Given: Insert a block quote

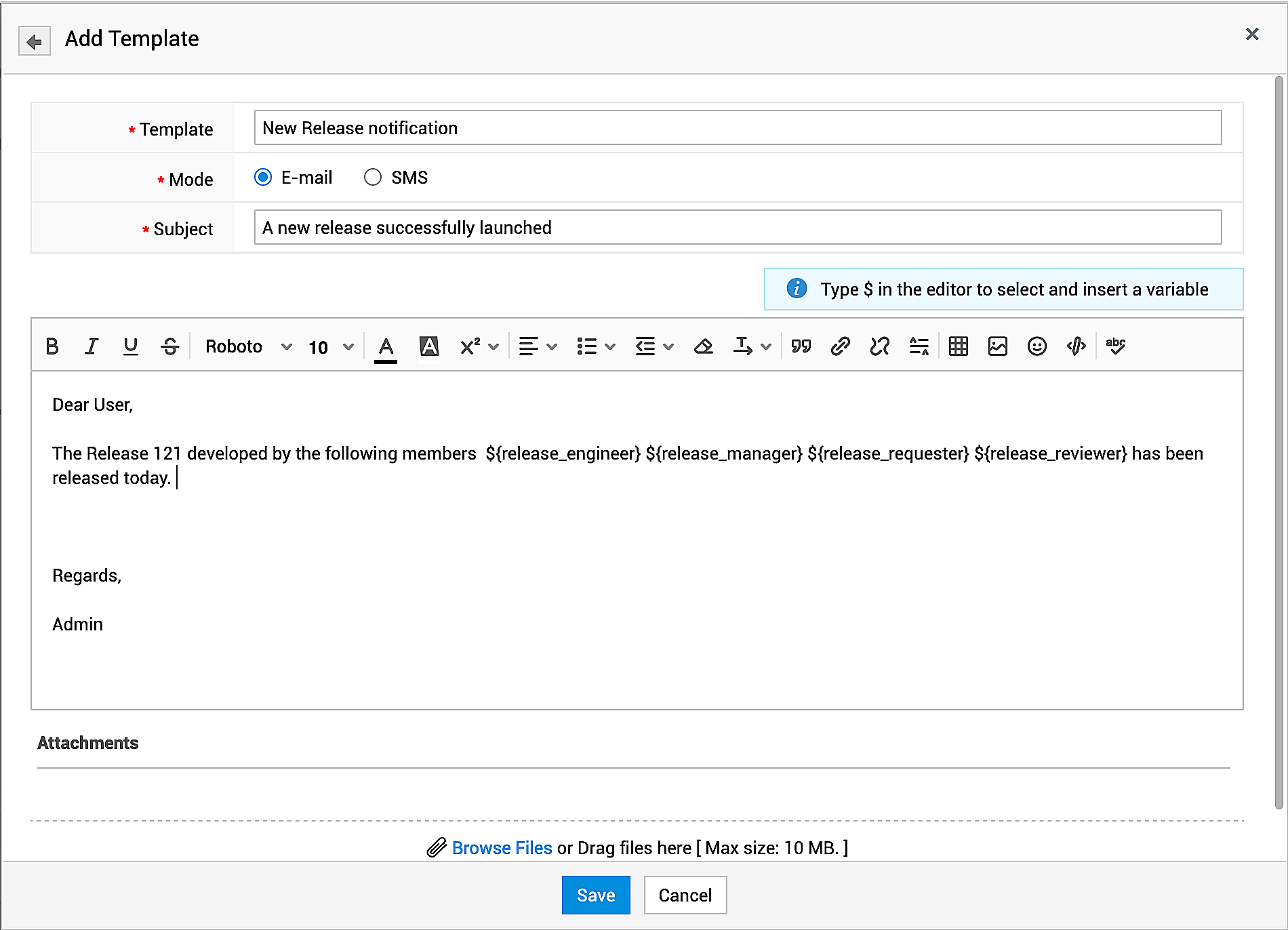Looking at the screenshot, I should (801, 346).
